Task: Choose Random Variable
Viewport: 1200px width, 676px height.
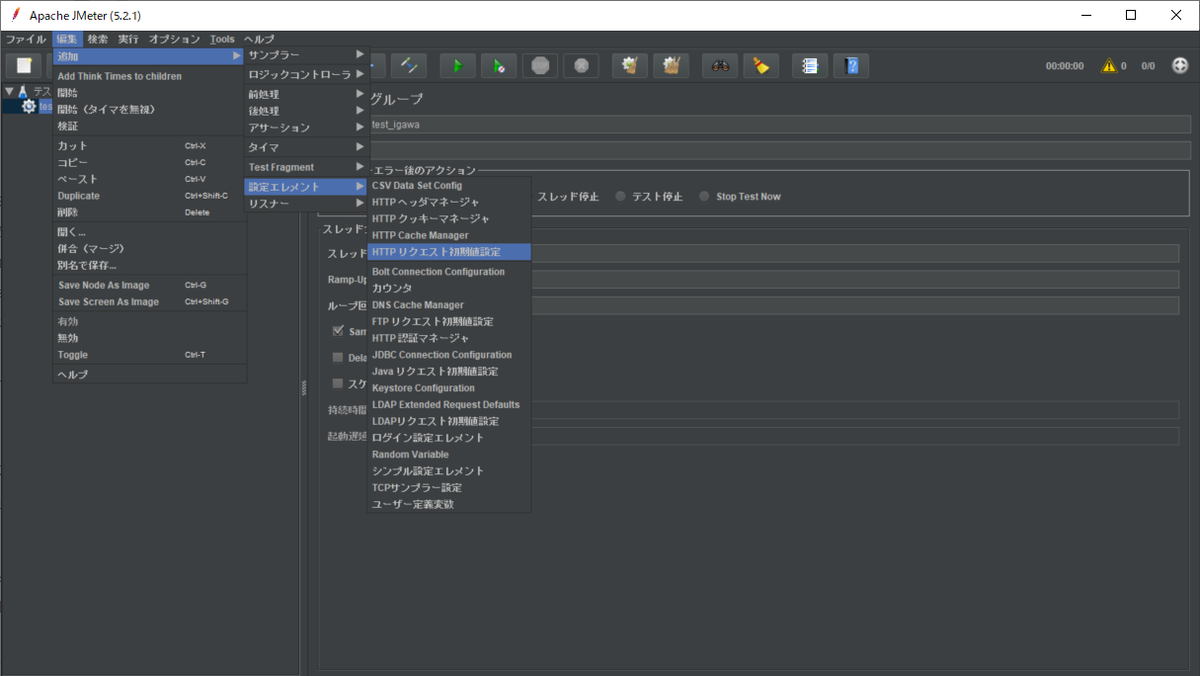Action: 449,454
